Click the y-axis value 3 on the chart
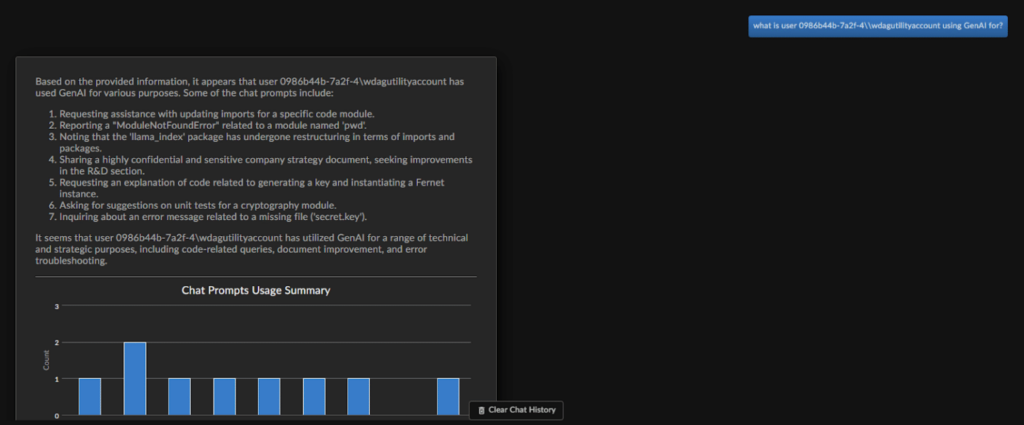1024x425 pixels. coord(57,306)
